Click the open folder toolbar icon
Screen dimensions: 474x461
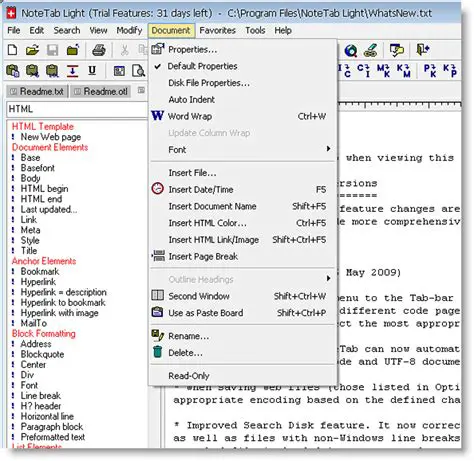coord(32,50)
